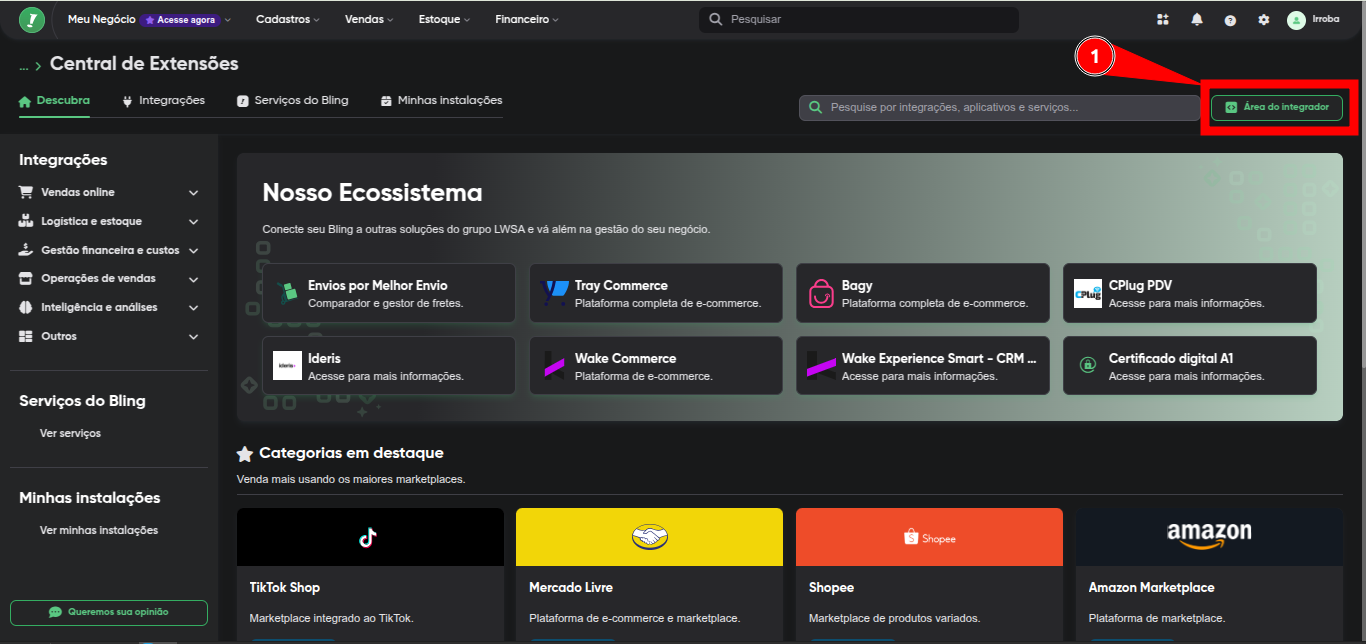Image resolution: width=1366 pixels, height=644 pixels.
Task: Click the Irroba user avatar
Action: 1296,20
